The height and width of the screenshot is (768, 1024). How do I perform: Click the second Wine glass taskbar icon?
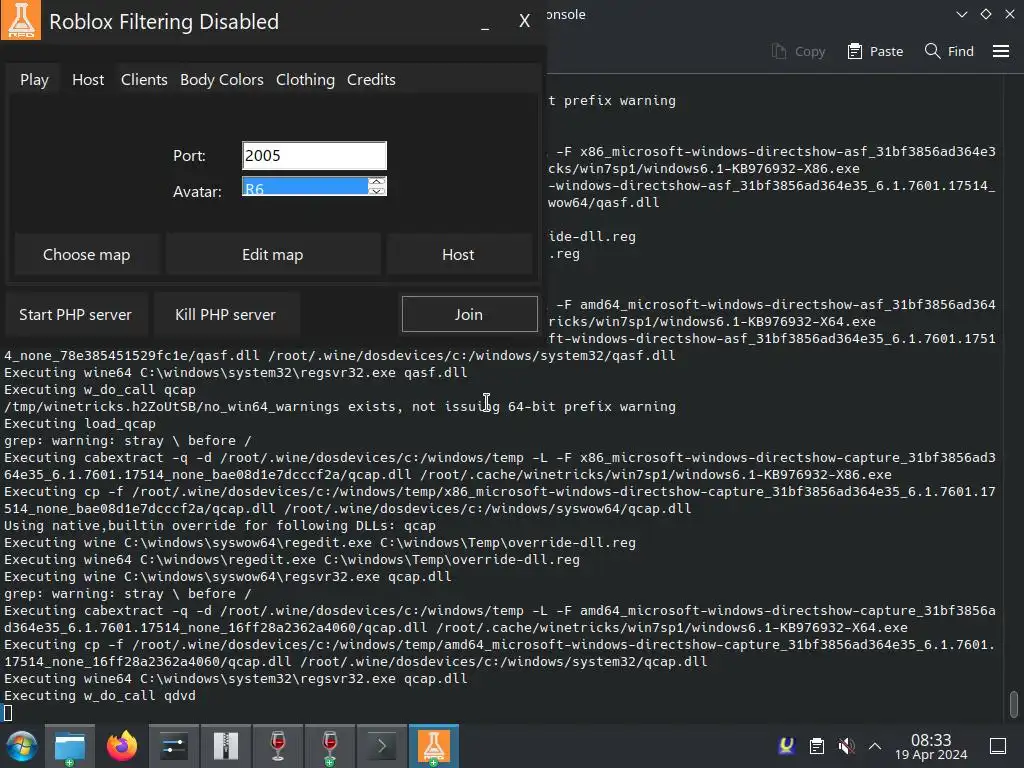point(330,746)
